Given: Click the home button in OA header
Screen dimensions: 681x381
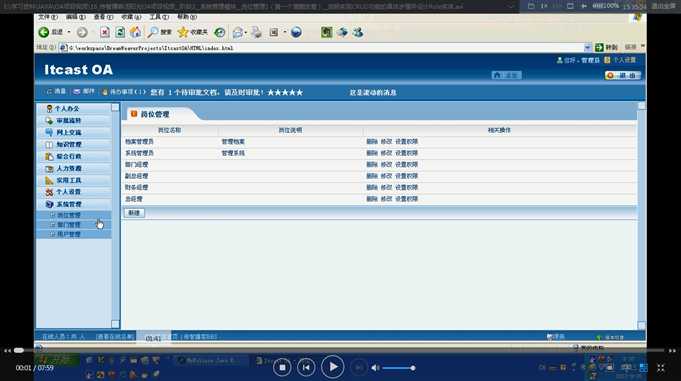Looking at the screenshot, I should click(x=506, y=75).
